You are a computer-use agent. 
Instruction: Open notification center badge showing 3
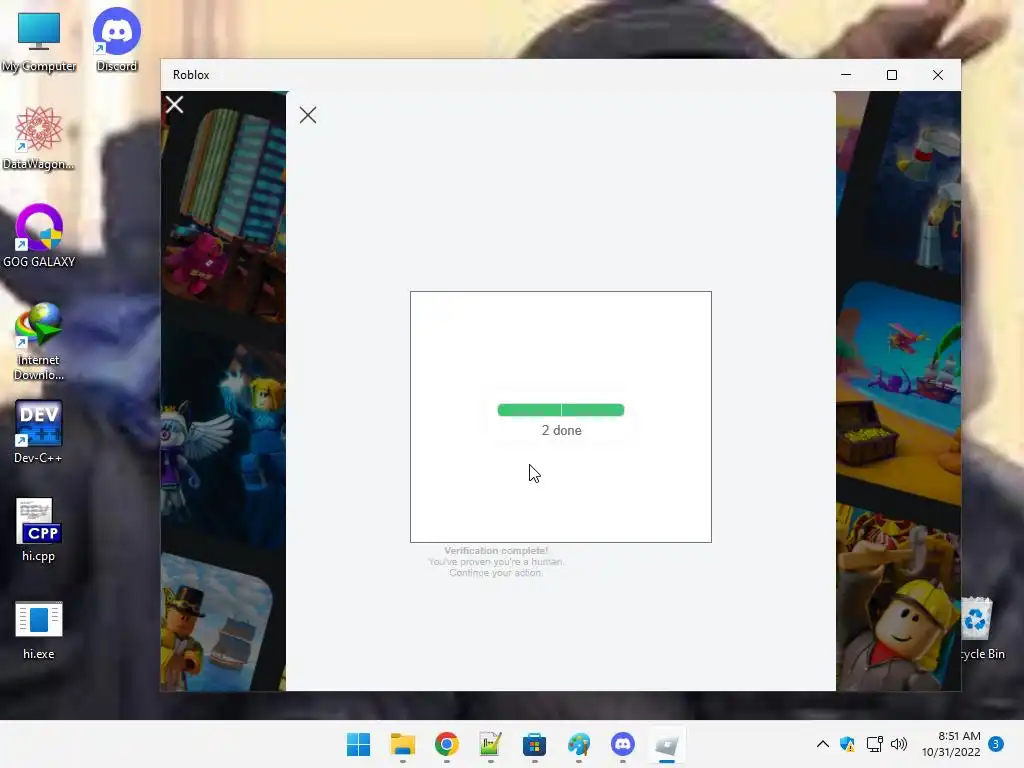coord(996,744)
